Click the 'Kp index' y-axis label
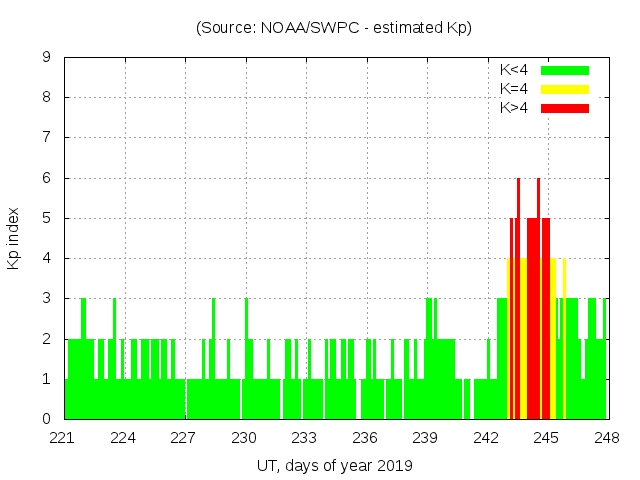Screen dimensions: 640x480 pos(14,238)
